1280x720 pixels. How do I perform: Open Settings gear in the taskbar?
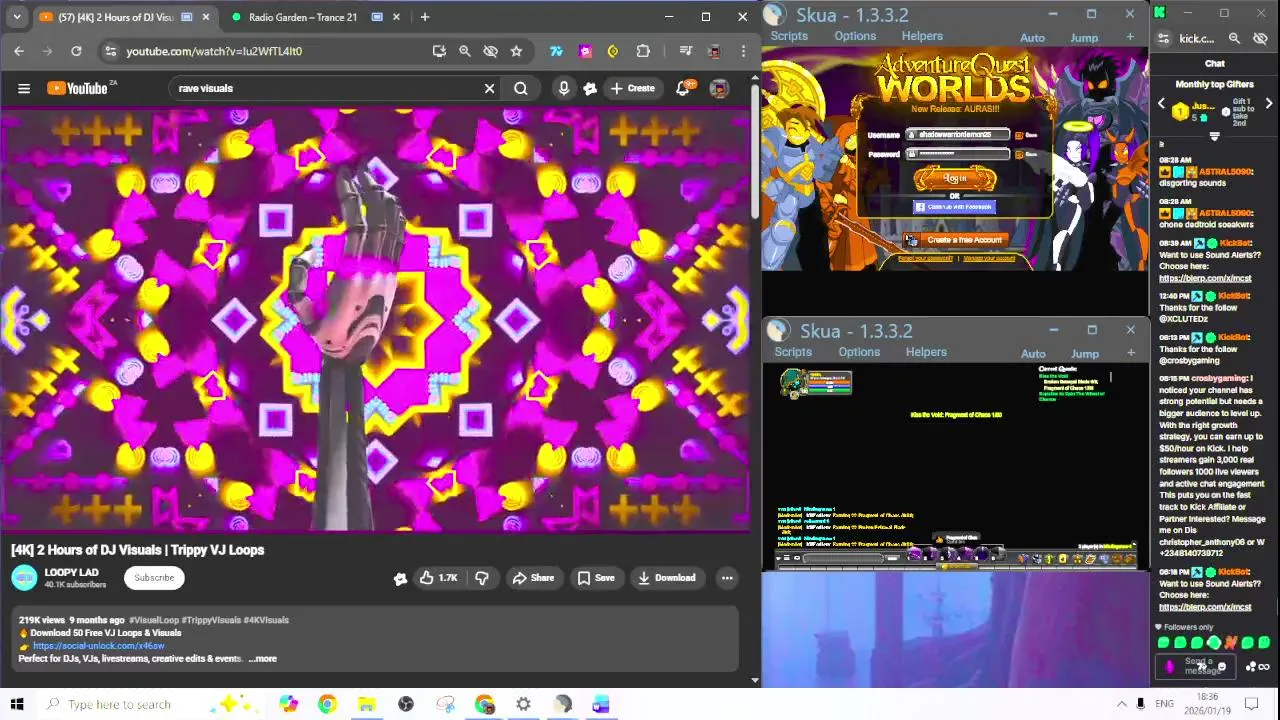[x=523, y=704]
